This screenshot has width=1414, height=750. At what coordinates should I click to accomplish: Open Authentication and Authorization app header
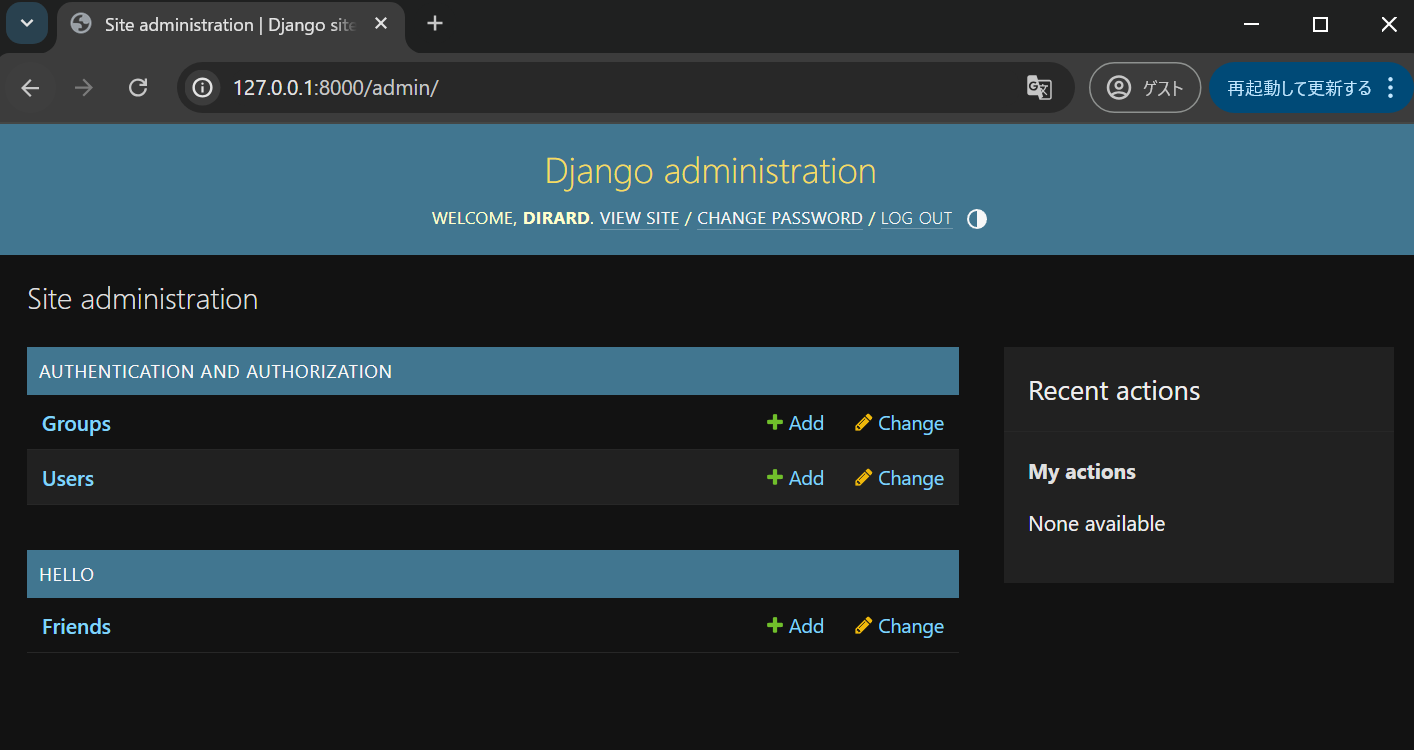(x=215, y=372)
